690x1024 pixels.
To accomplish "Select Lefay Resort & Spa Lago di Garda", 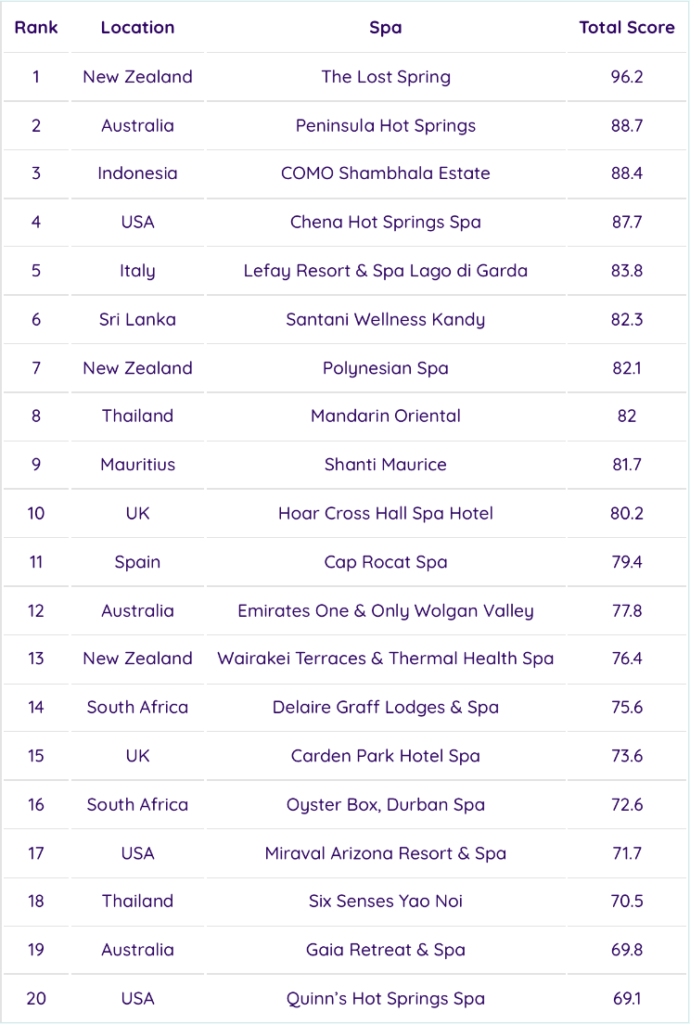I will point(385,271).
